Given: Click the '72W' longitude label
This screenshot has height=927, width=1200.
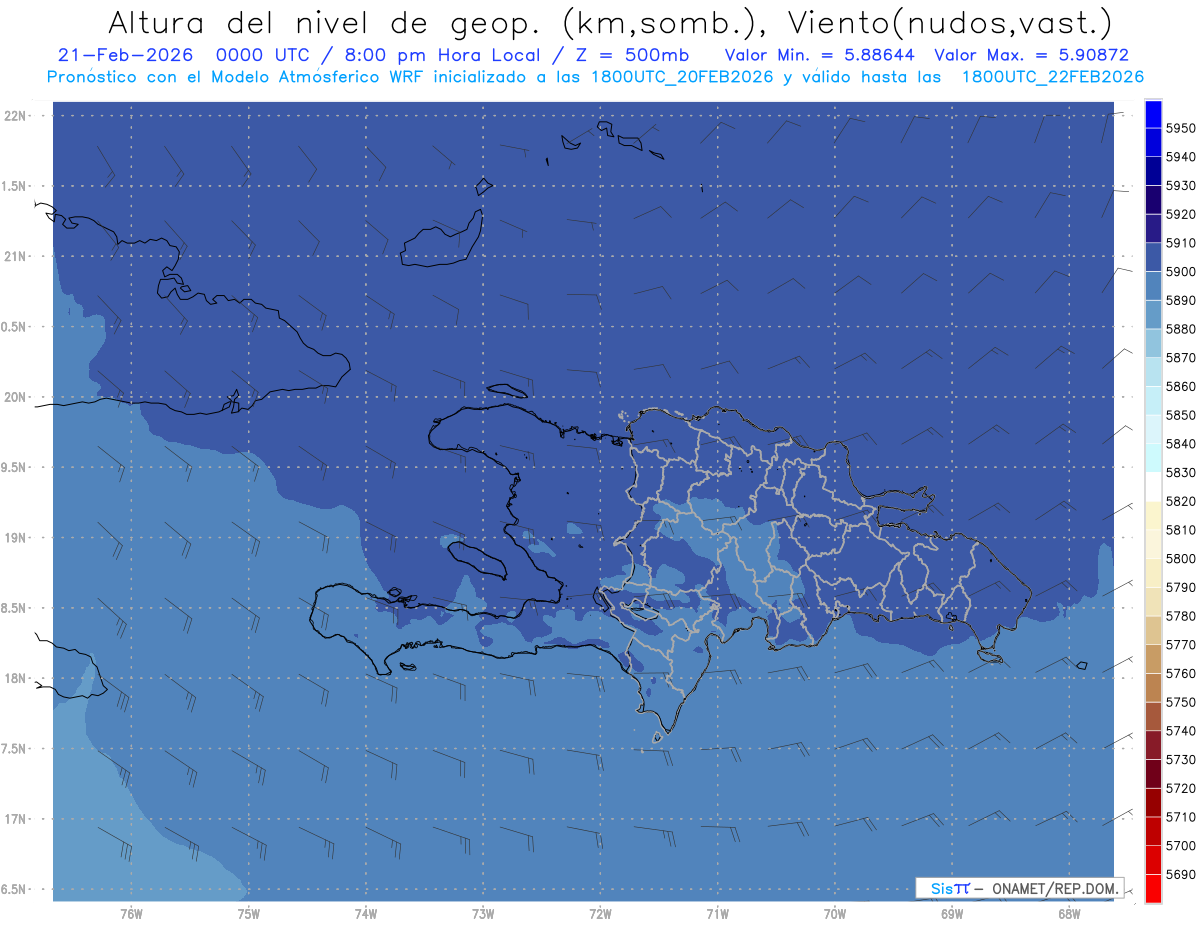Looking at the screenshot, I should point(601,913).
